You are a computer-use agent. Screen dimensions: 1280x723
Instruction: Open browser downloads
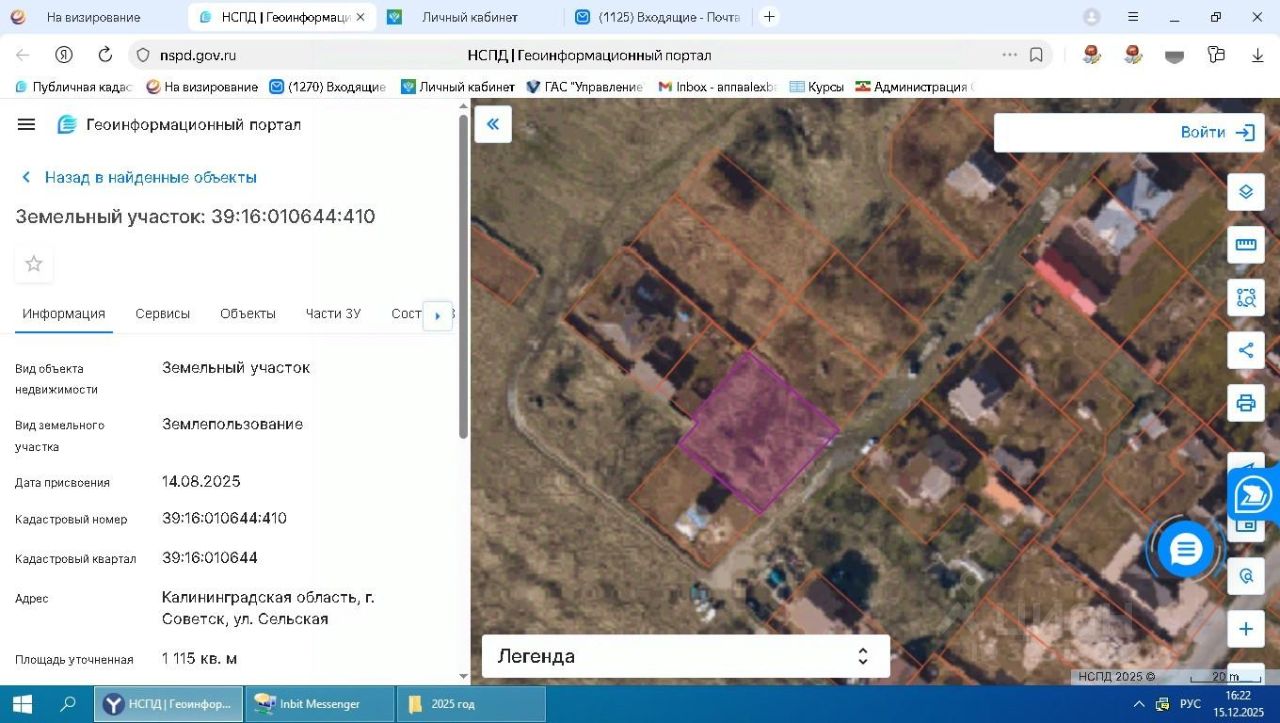[1258, 55]
